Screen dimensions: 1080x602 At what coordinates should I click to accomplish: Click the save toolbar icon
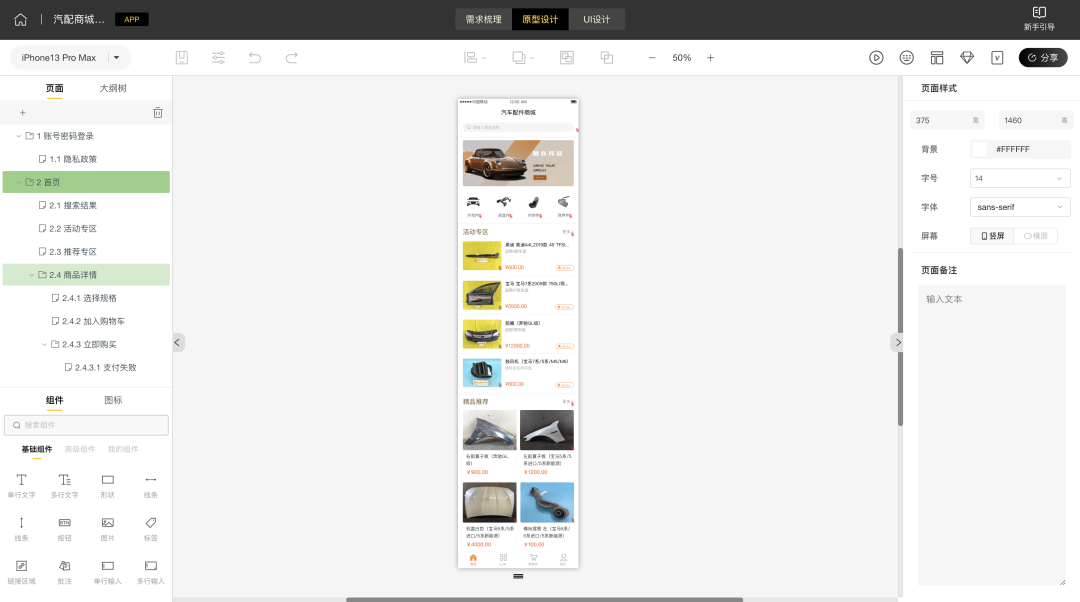182,58
